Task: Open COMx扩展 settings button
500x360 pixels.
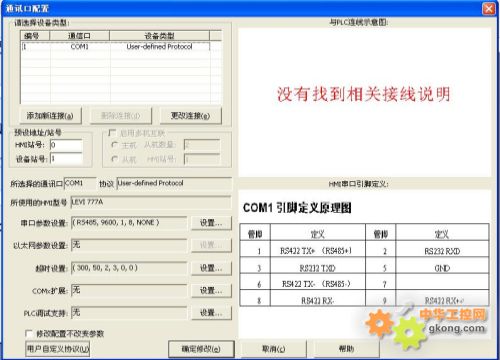Action: coord(211,290)
